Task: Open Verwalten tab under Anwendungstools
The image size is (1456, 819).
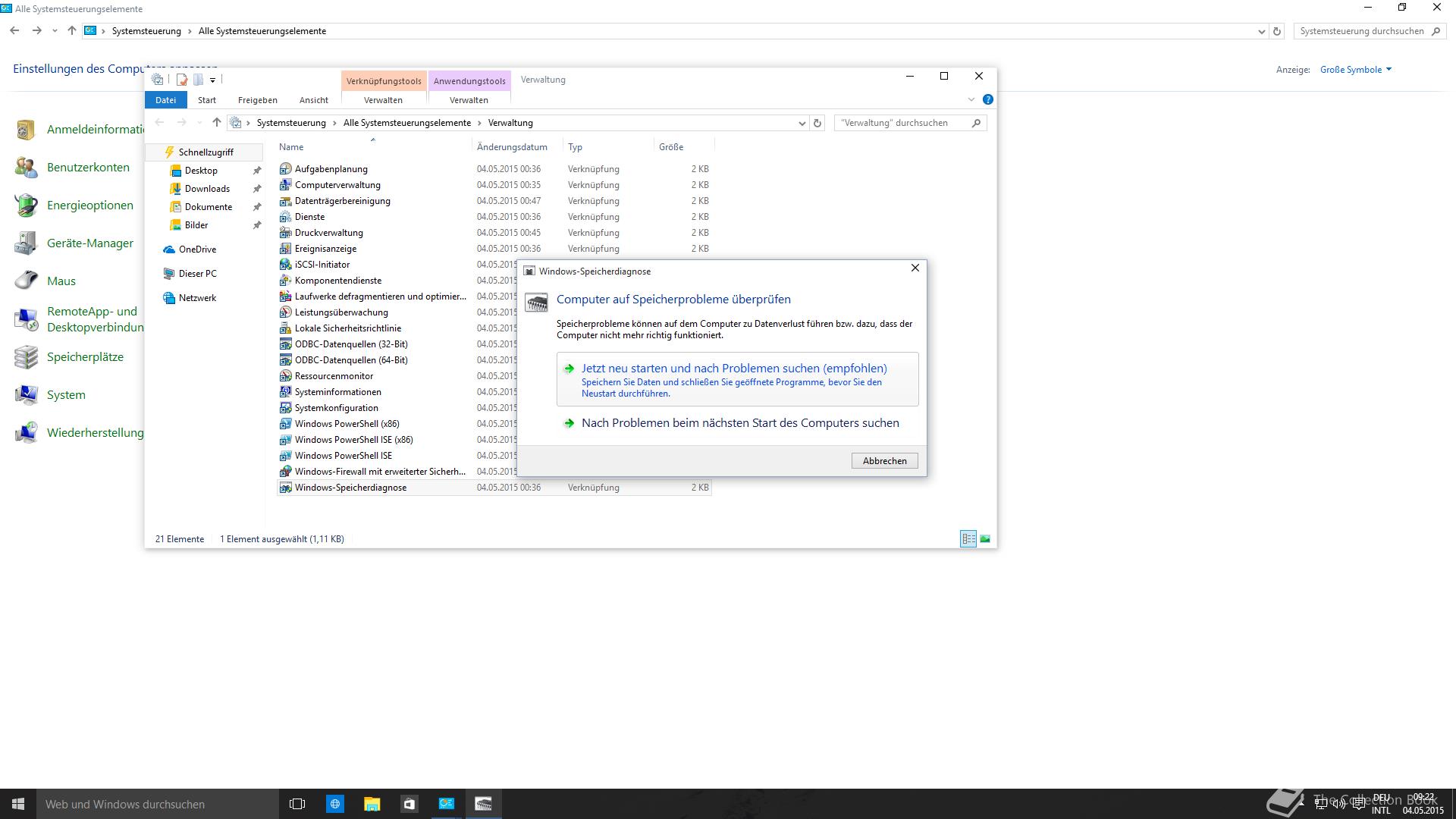Action: pyautogui.click(x=469, y=100)
